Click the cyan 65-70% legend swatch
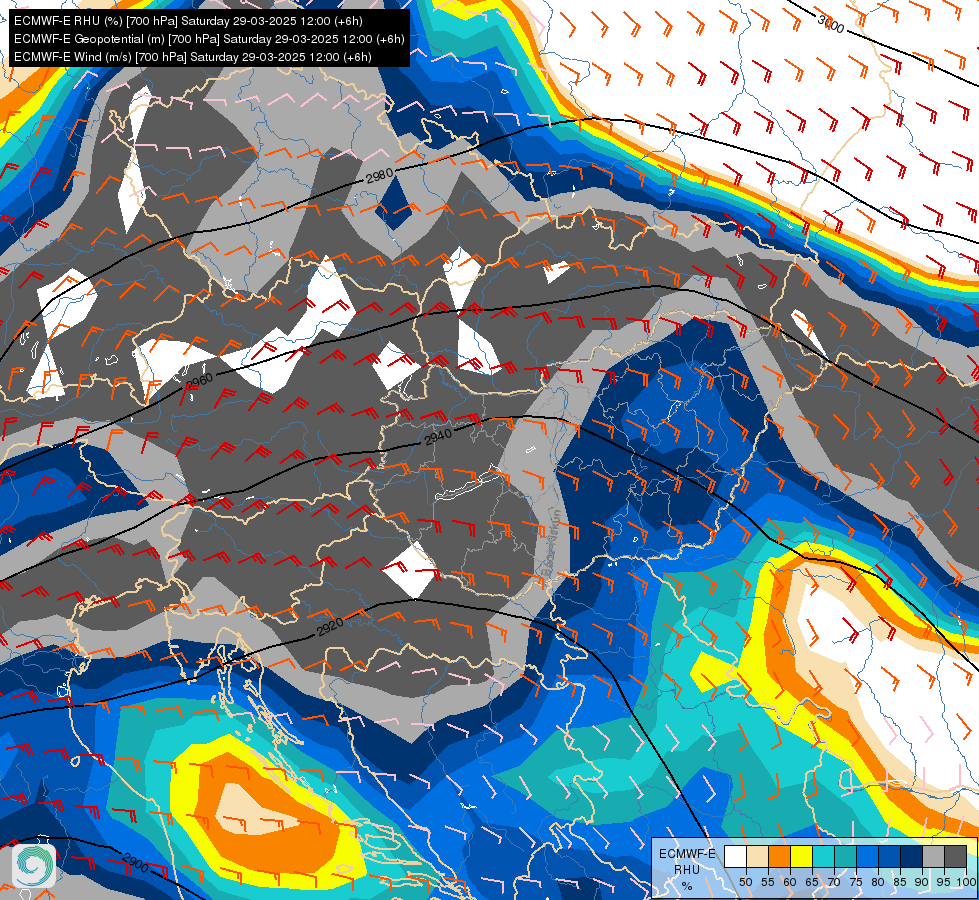The width and height of the screenshot is (979, 900). [x=824, y=856]
